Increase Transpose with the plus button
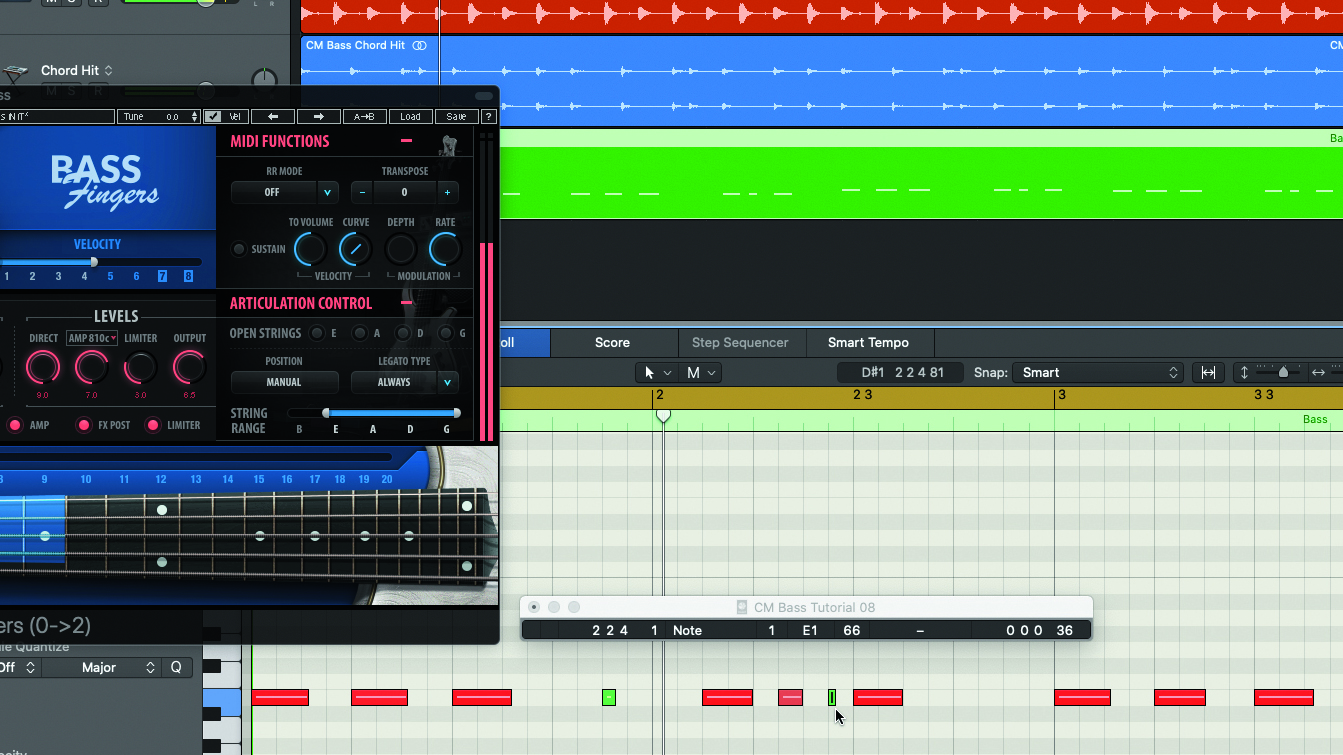 [447, 192]
